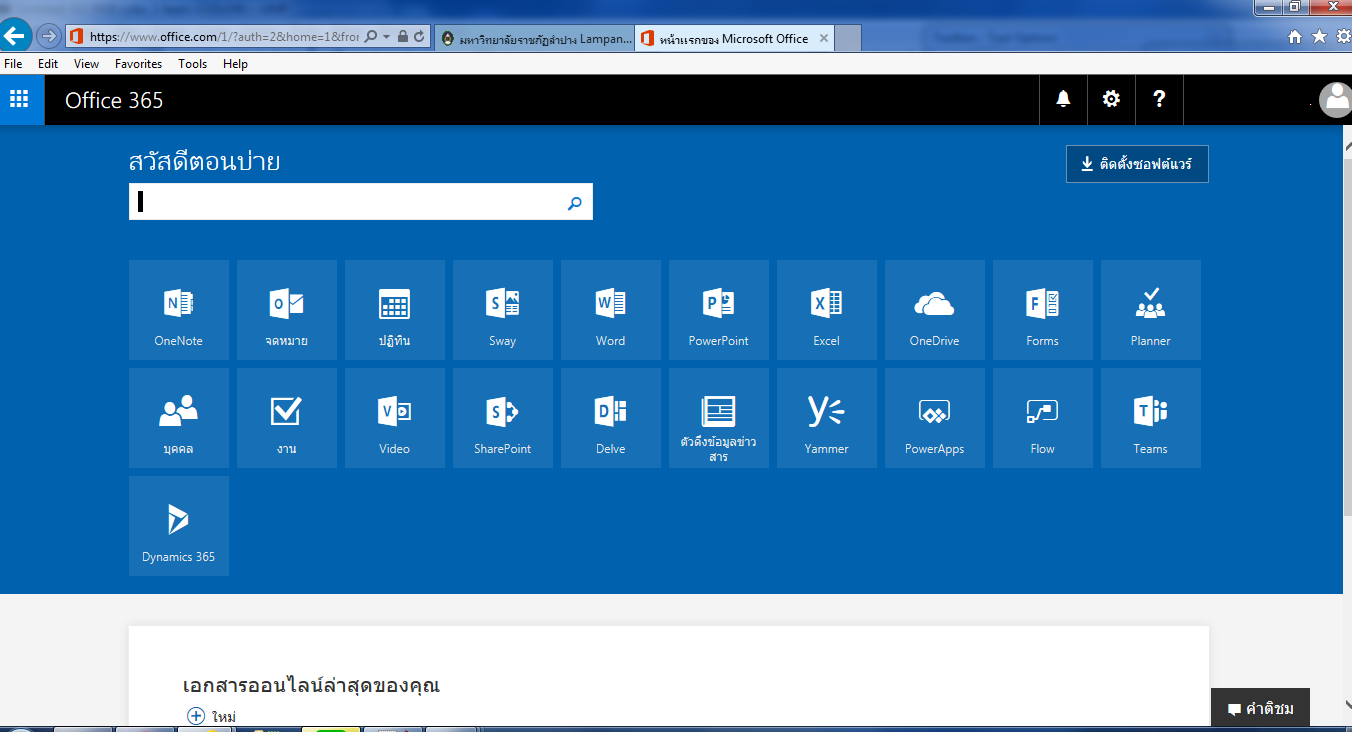Open the ปฏิทิน (Calendar) tile
Image resolution: width=1352 pixels, height=732 pixels.
point(395,310)
